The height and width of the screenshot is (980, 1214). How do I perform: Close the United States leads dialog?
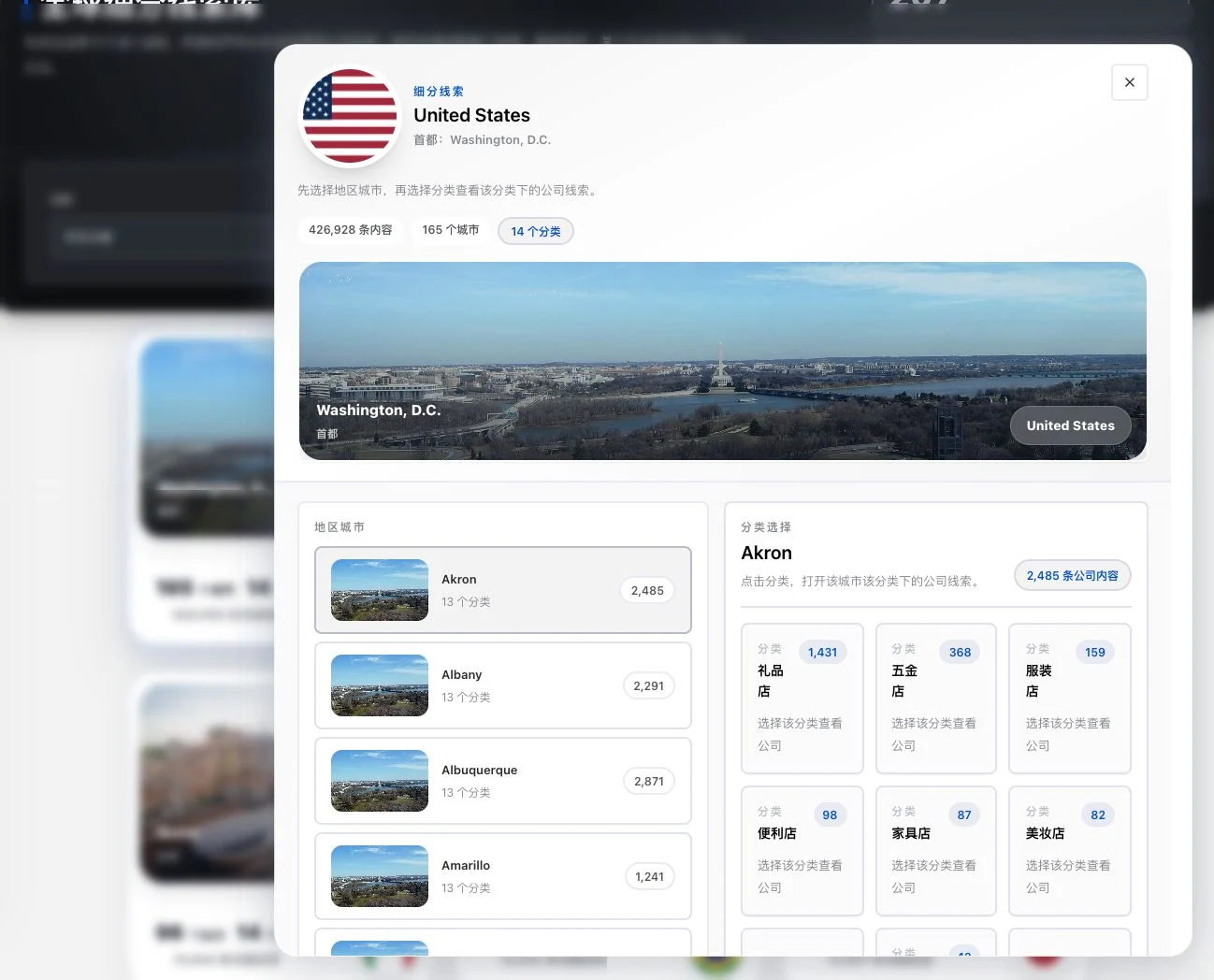(x=1129, y=82)
